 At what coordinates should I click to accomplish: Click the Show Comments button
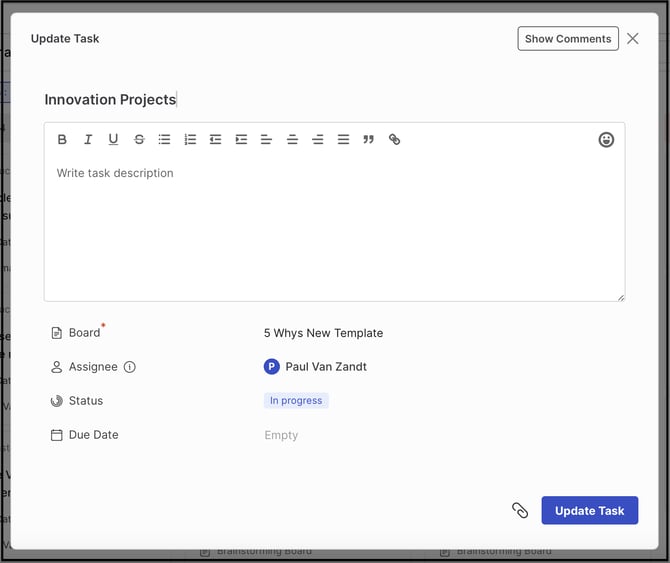(567, 39)
